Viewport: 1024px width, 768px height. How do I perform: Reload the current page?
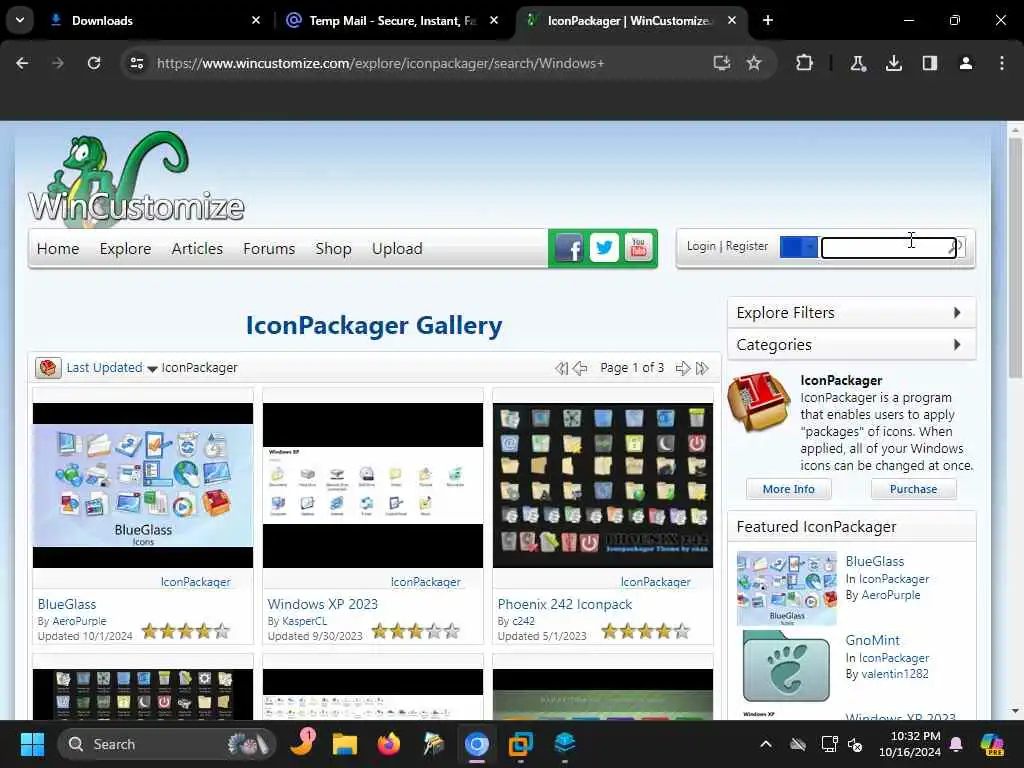click(94, 63)
